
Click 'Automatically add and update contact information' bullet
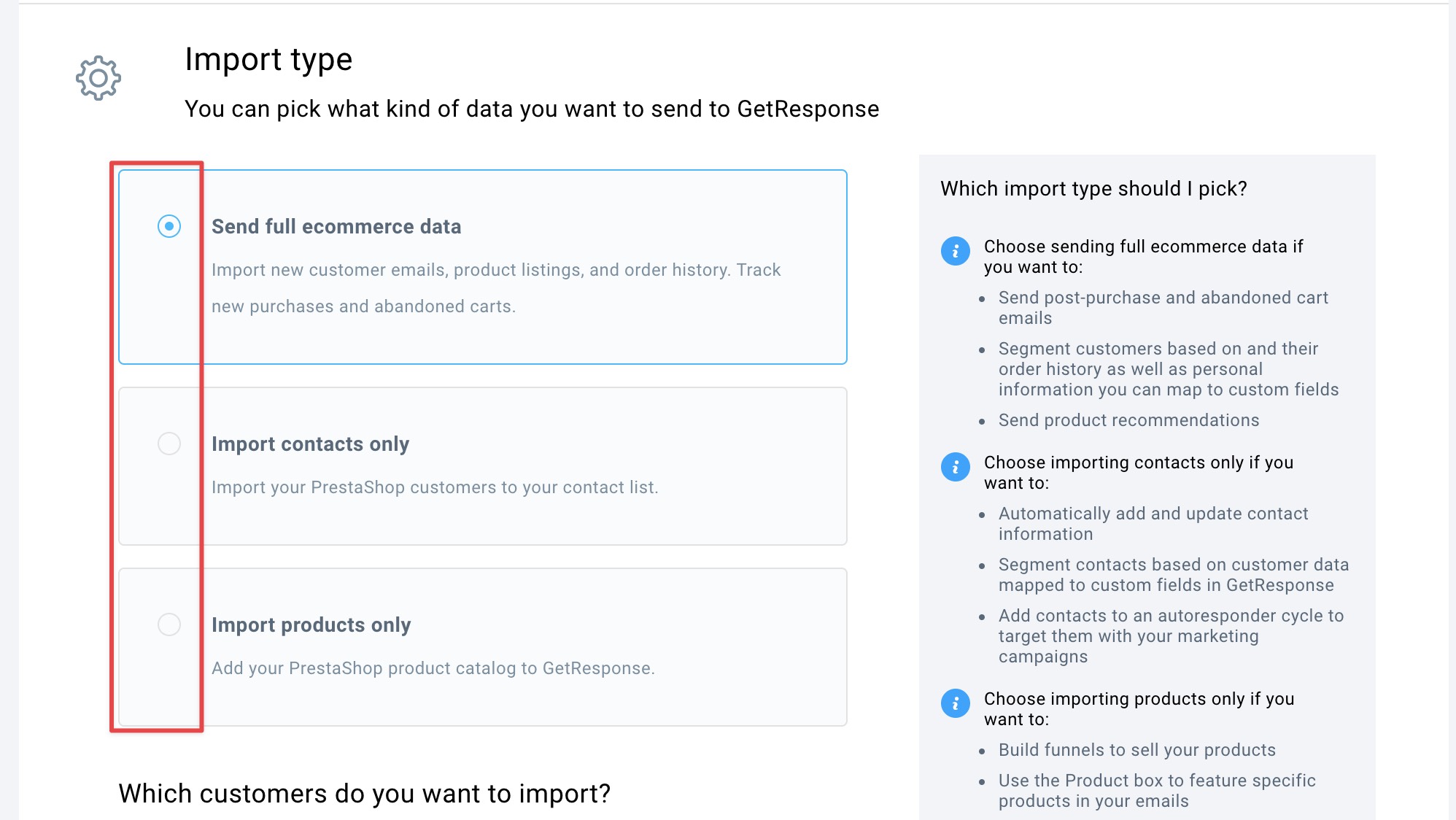(x=1153, y=524)
